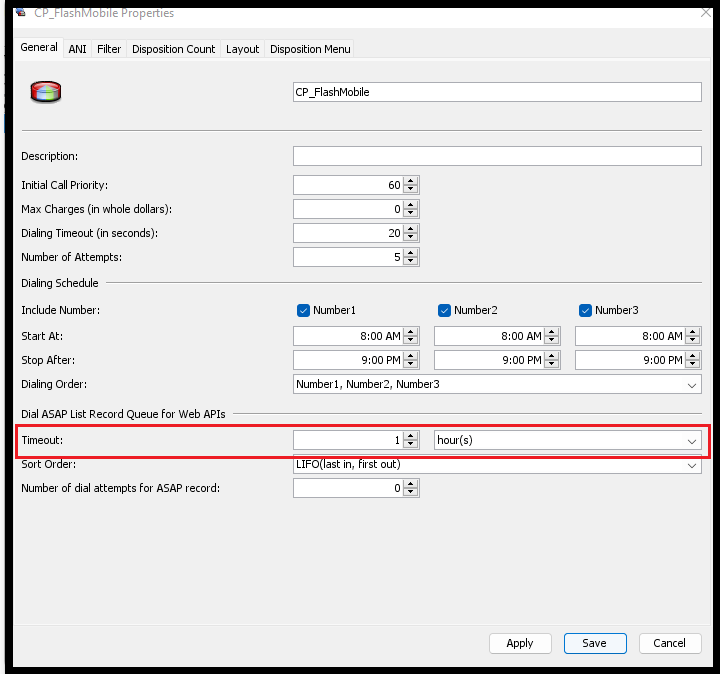This screenshot has width=720, height=674.
Task: Go to the Disposition Count tab
Action: 174,49
